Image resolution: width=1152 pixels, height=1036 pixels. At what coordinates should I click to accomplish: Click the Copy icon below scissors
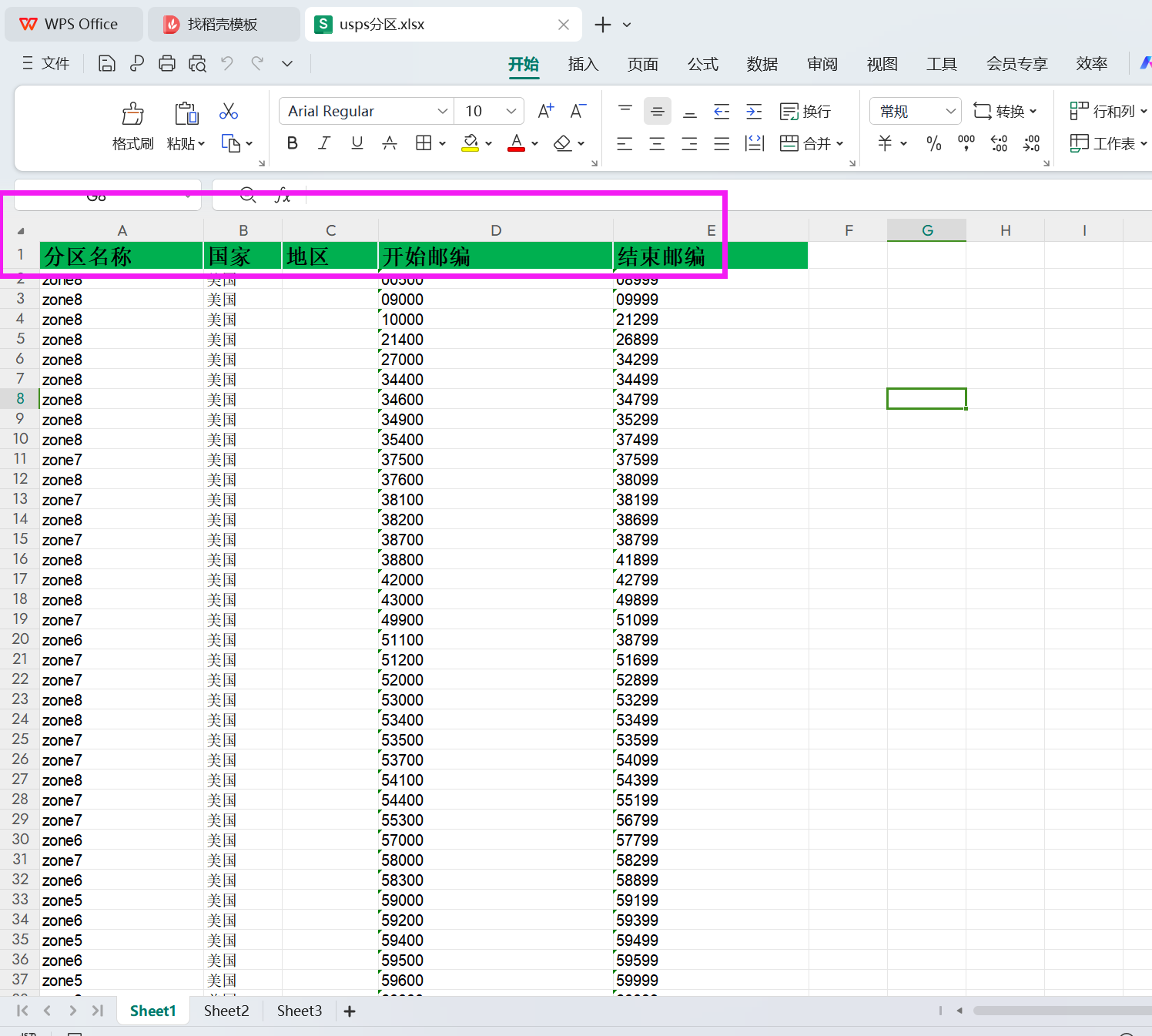[x=230, y=143]
